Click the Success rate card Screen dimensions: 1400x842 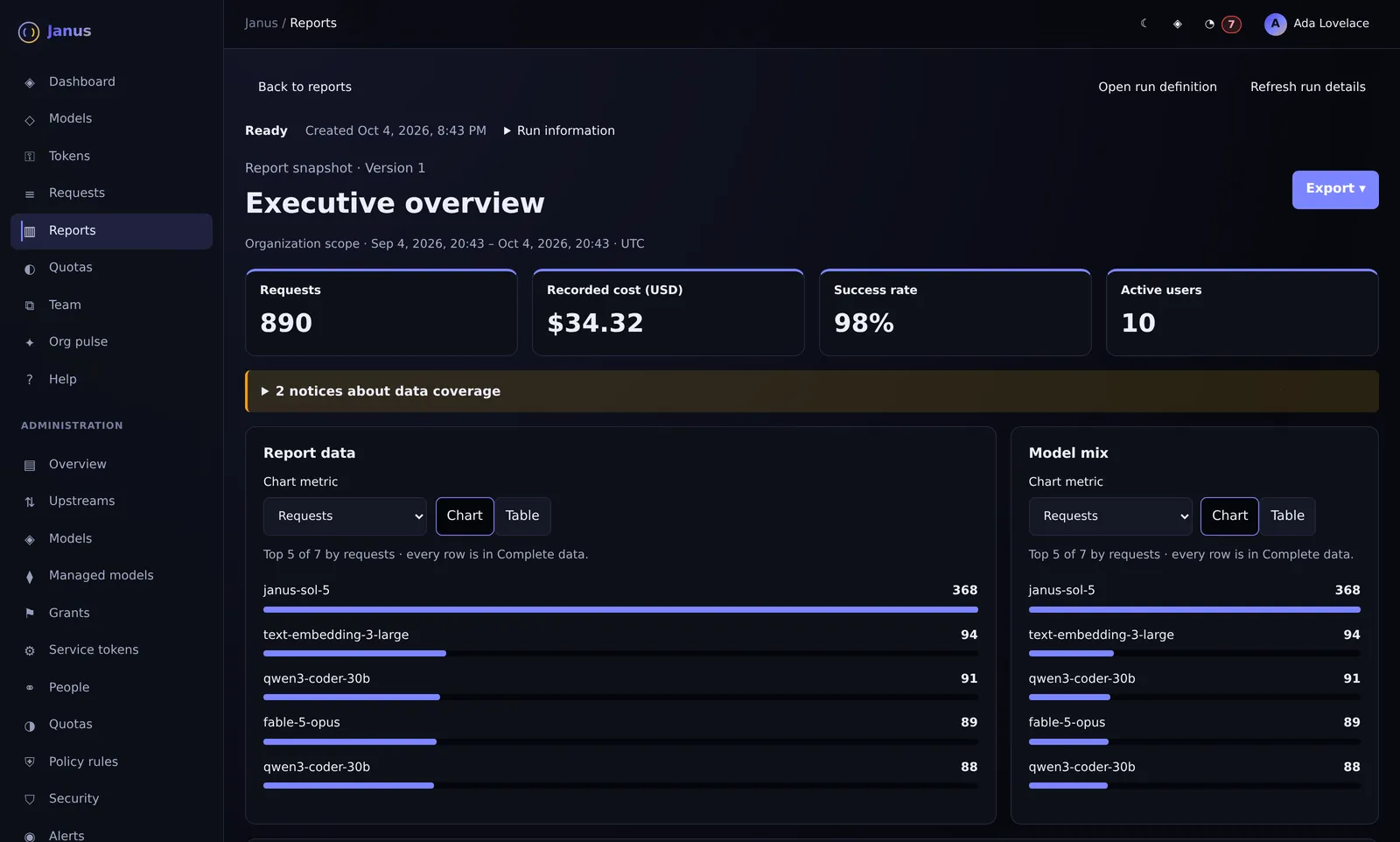click(x=955, y=312)
